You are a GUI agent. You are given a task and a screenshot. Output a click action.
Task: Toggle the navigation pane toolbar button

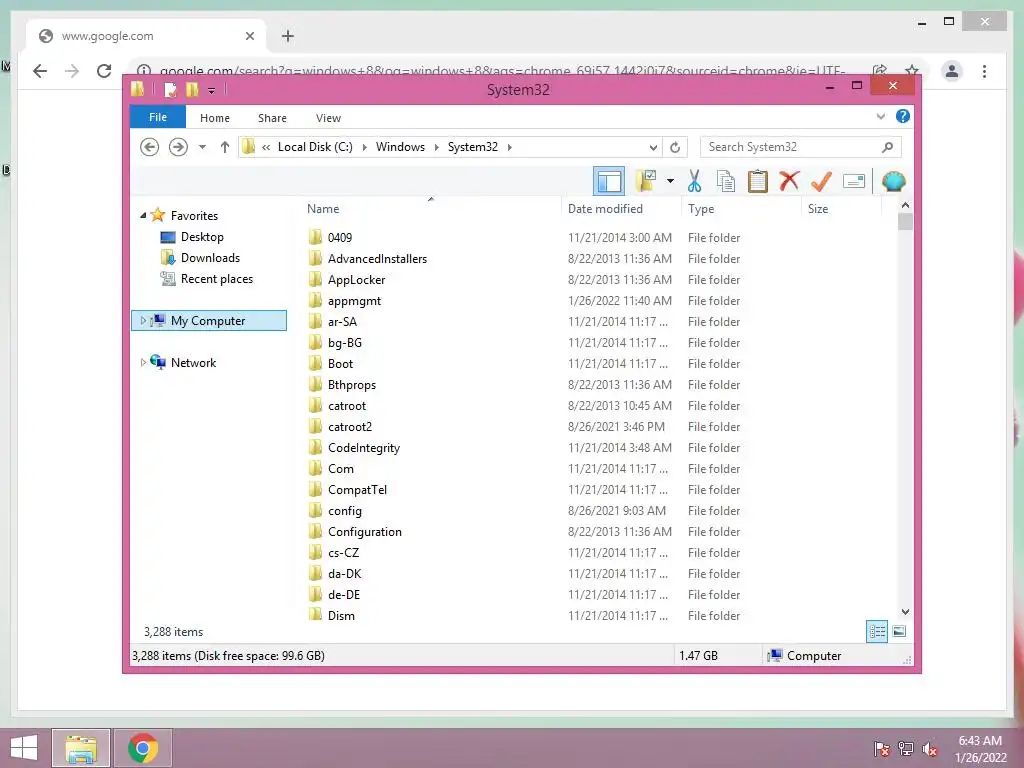(609, 182)
